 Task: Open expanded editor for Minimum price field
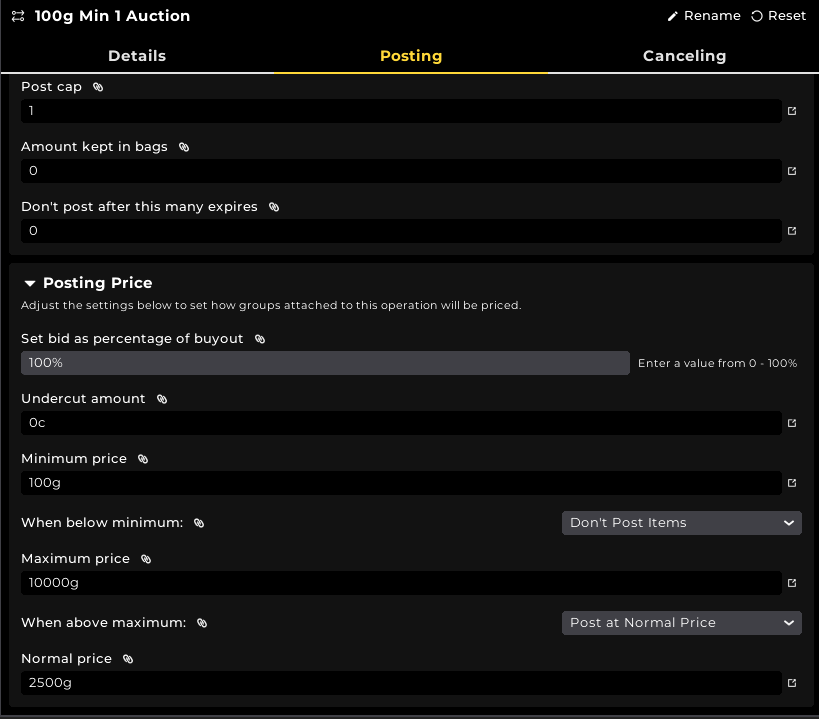tap(792, 483)
